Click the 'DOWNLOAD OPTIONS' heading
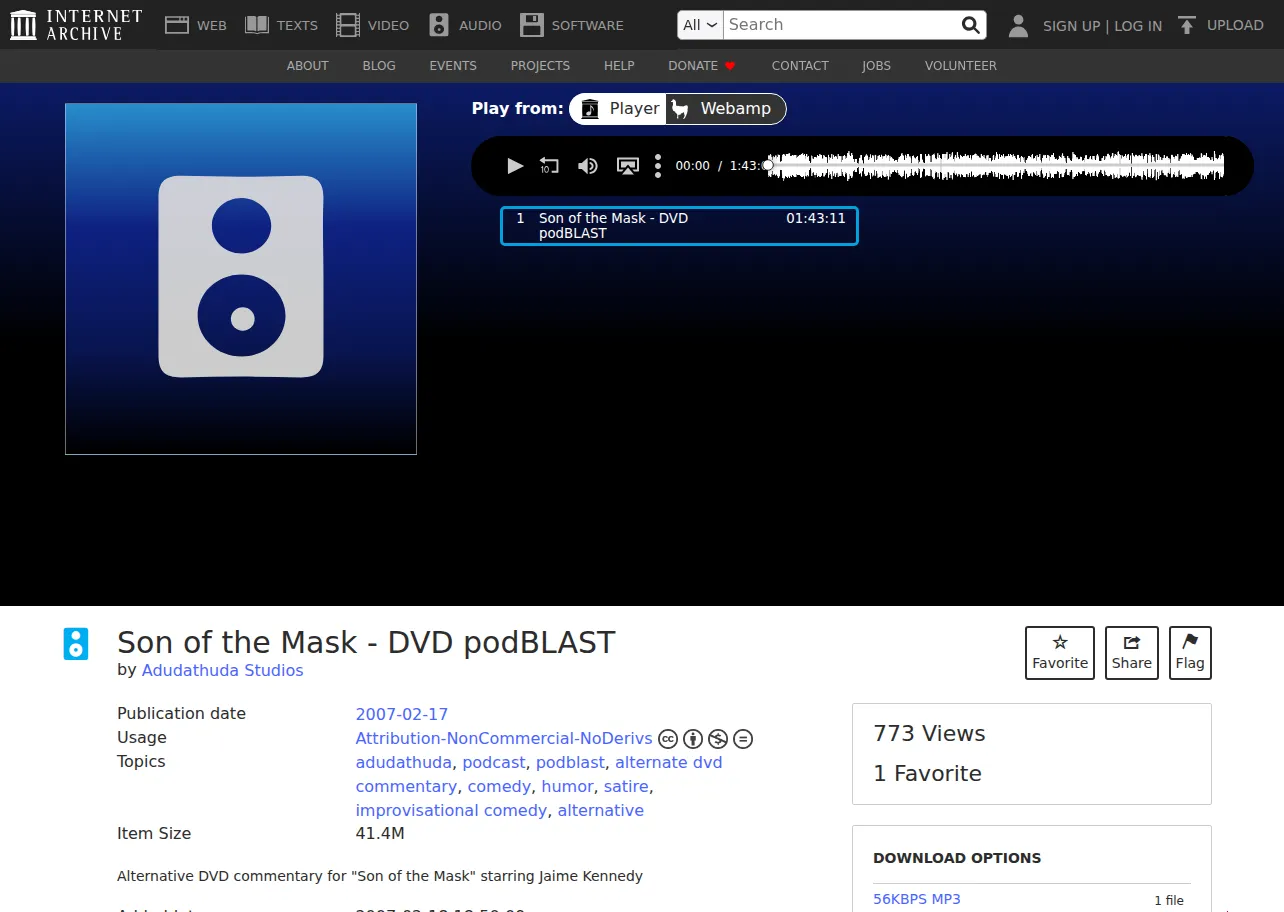Viewport: 1284px width, 912px height. point(957,858)
